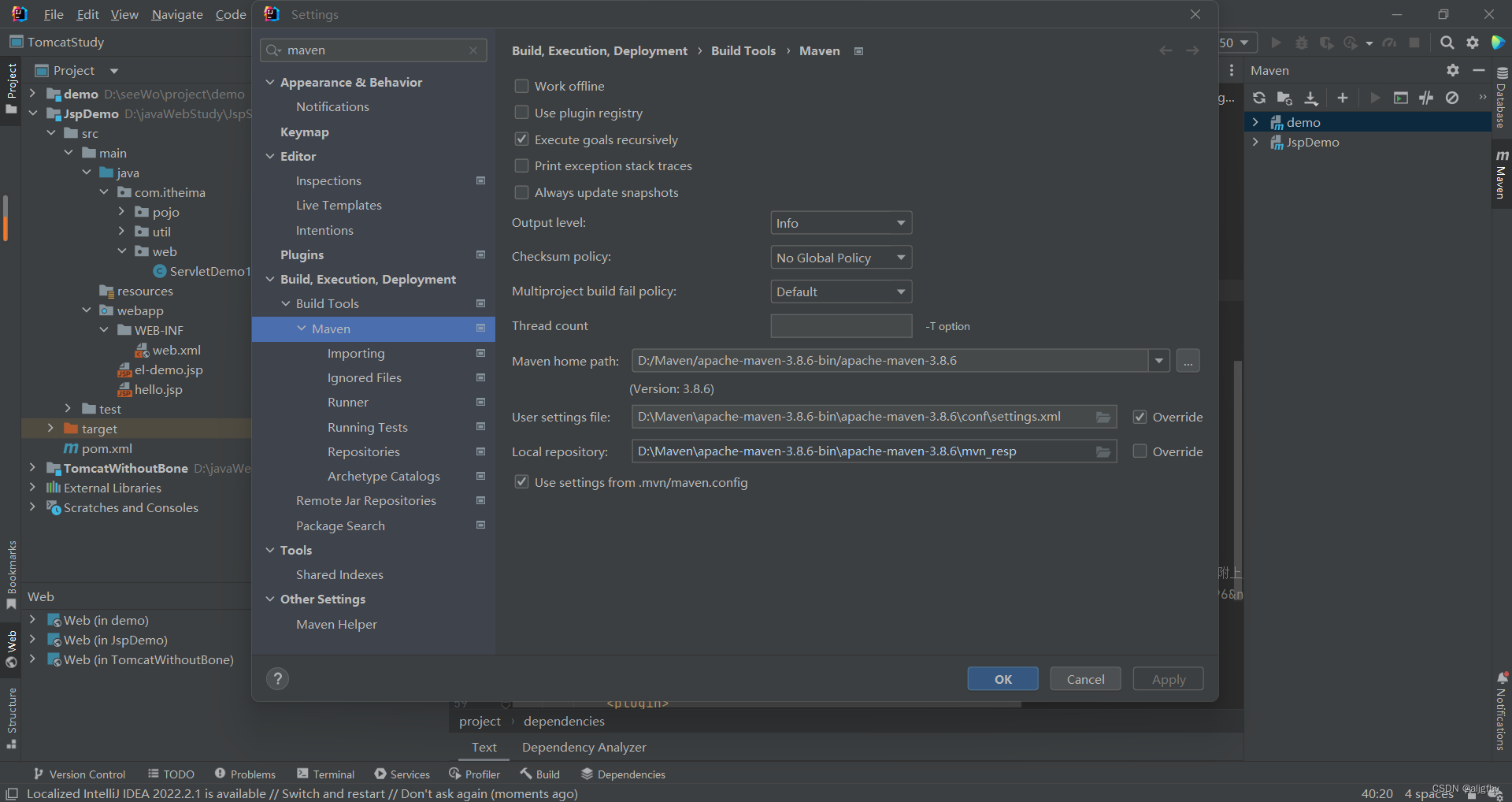
Task: Click Generate Sources and Update Folders icon
Action: tap(1284, 98)
